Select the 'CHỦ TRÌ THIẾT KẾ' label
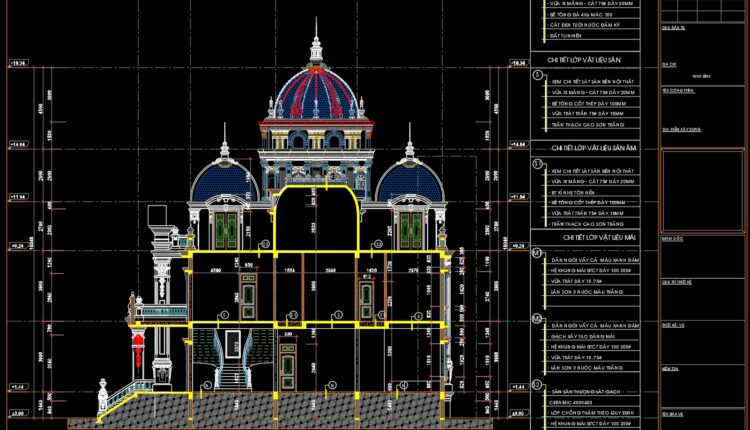Image resolution: width=750 pixels, height=430 pixels. point(676,282)
